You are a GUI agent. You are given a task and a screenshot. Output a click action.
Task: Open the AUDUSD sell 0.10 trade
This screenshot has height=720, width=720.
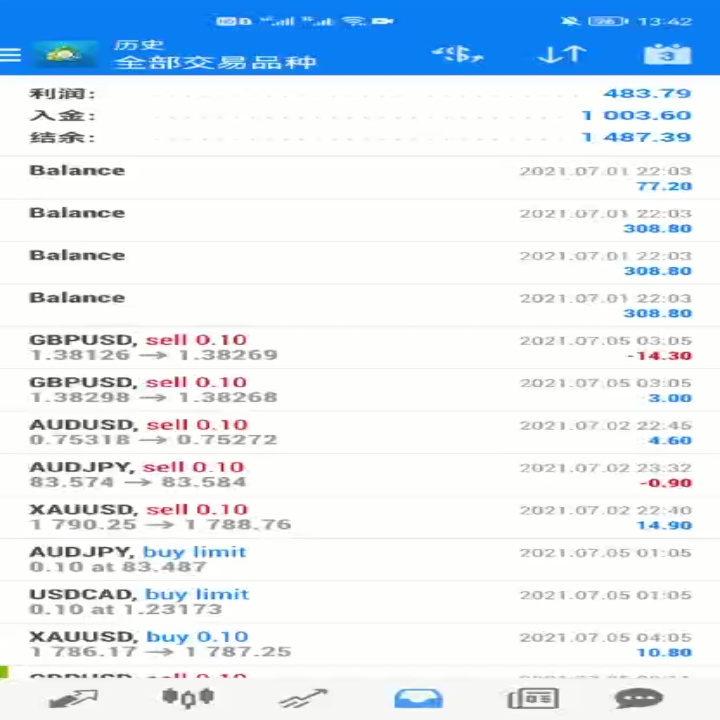pyautogui.click(x=360, y=433)
